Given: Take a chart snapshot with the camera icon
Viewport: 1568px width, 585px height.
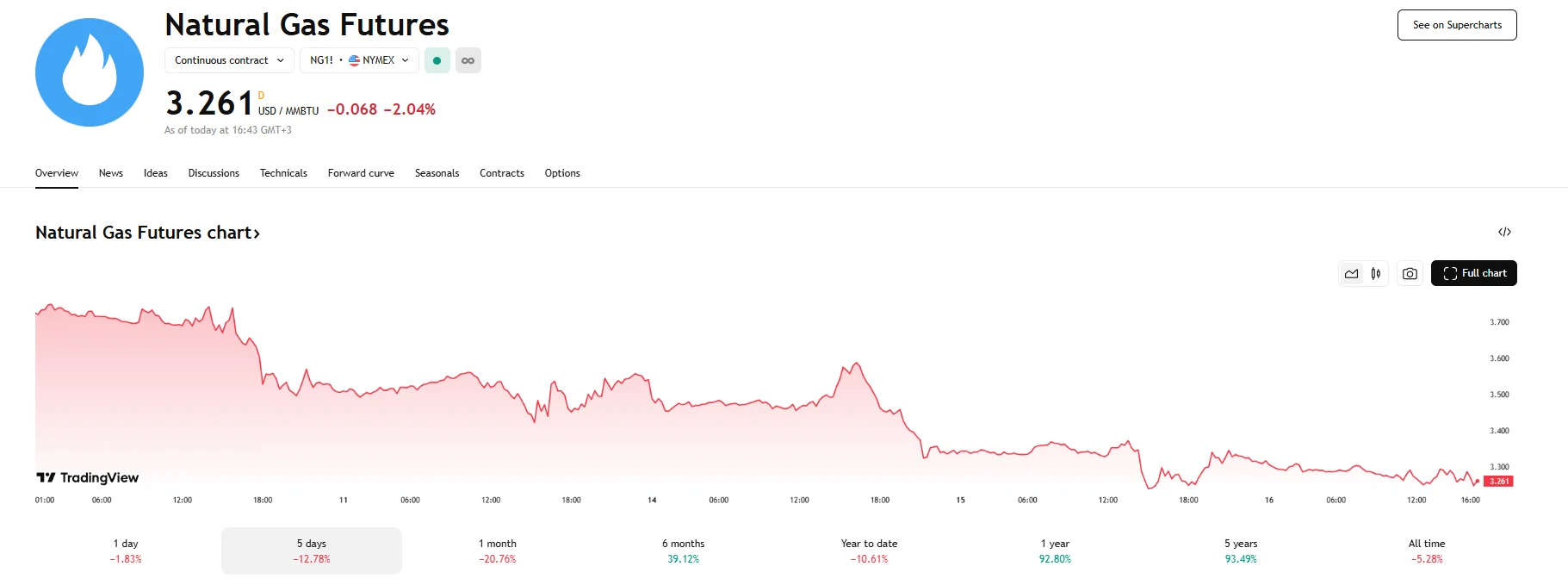Looking at the screenshot, I should tap(1410, 273).
